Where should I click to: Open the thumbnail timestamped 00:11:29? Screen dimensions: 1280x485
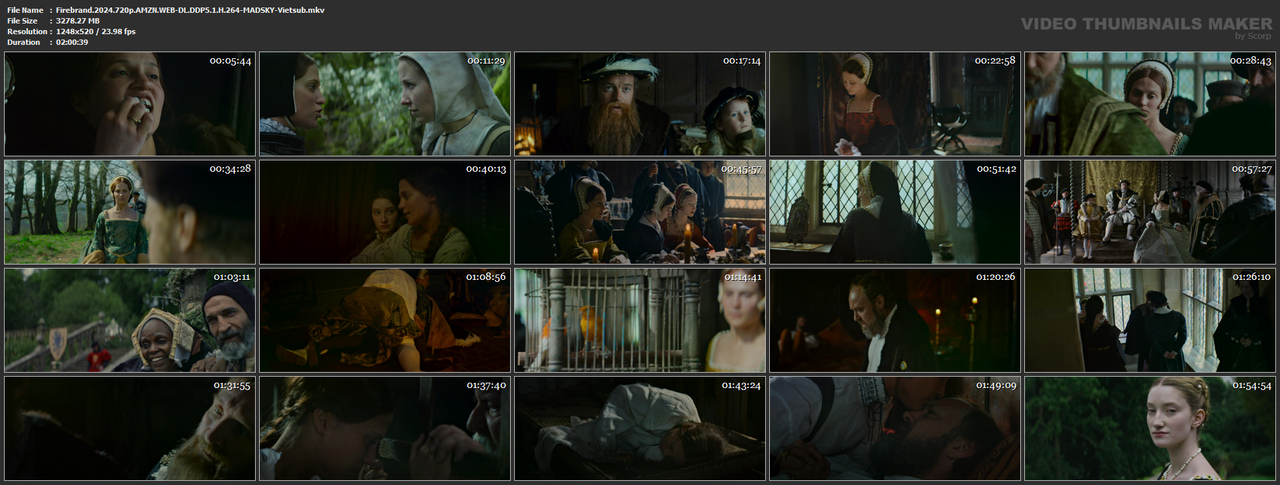(x=385, y=104)
